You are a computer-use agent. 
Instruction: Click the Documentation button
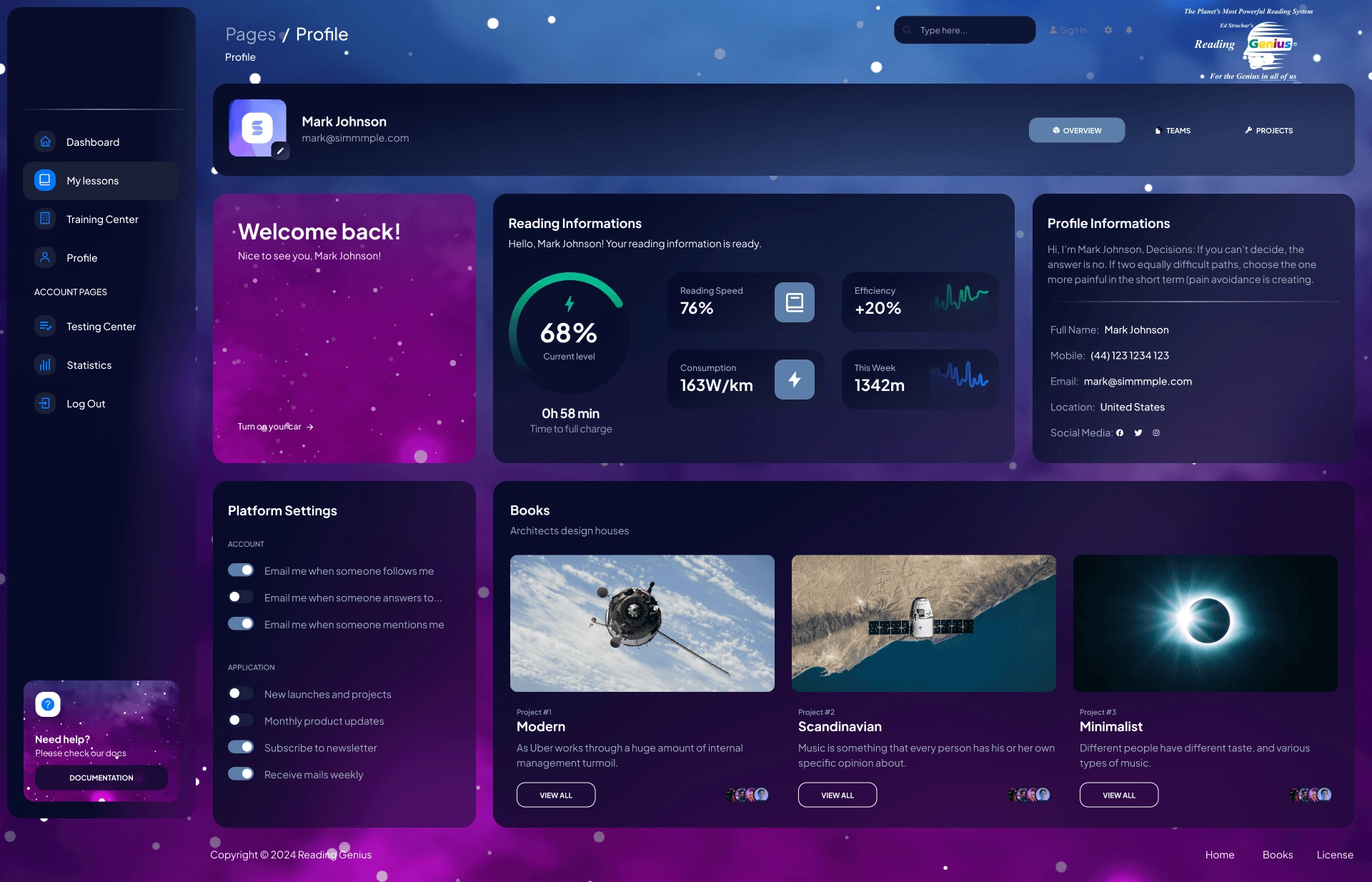101,778
